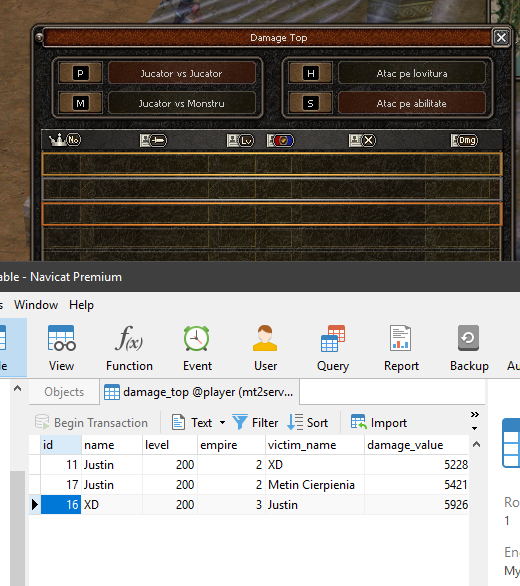The image size is (520, 586).
Task: Switch to the Objects tab
Action: (64, 392)
